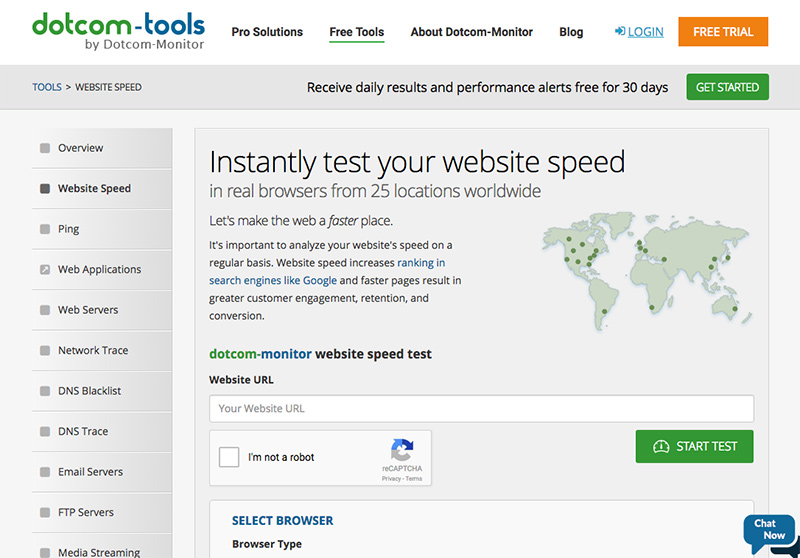Click the FREE TRIAL button
Screen dimensions: 800x558
[x=723, y=32]
